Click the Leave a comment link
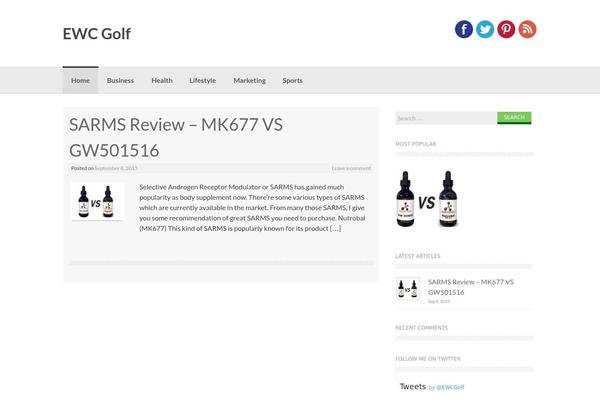The height and width of the screenshot is (400, 600). tap(351, 168)
